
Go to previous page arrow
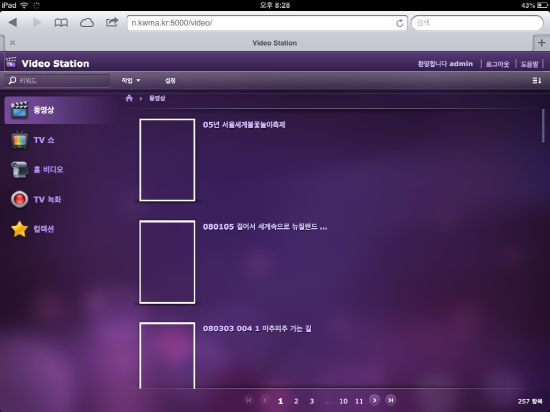[265, 400]
